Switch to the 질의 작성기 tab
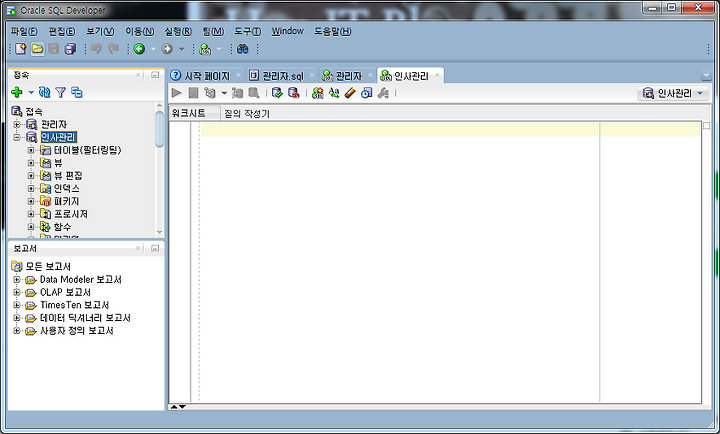Screen dimensions: 720x434 pos(247,113)
